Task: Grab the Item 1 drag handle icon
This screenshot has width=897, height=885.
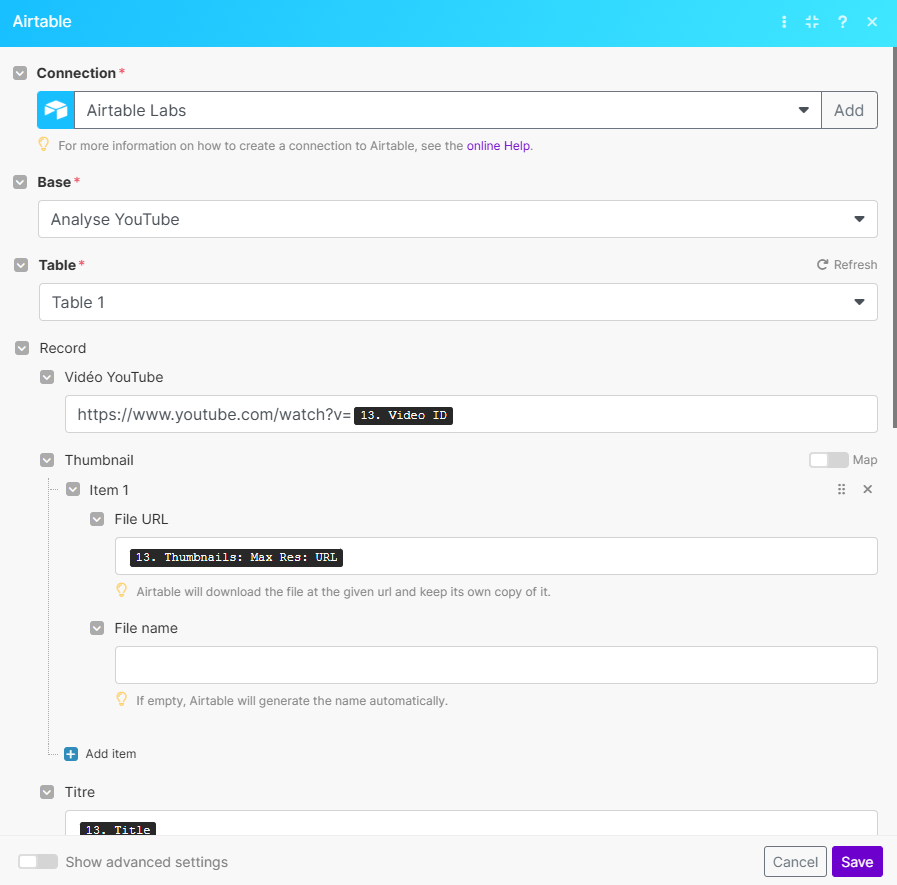Action: click(841, 489)
